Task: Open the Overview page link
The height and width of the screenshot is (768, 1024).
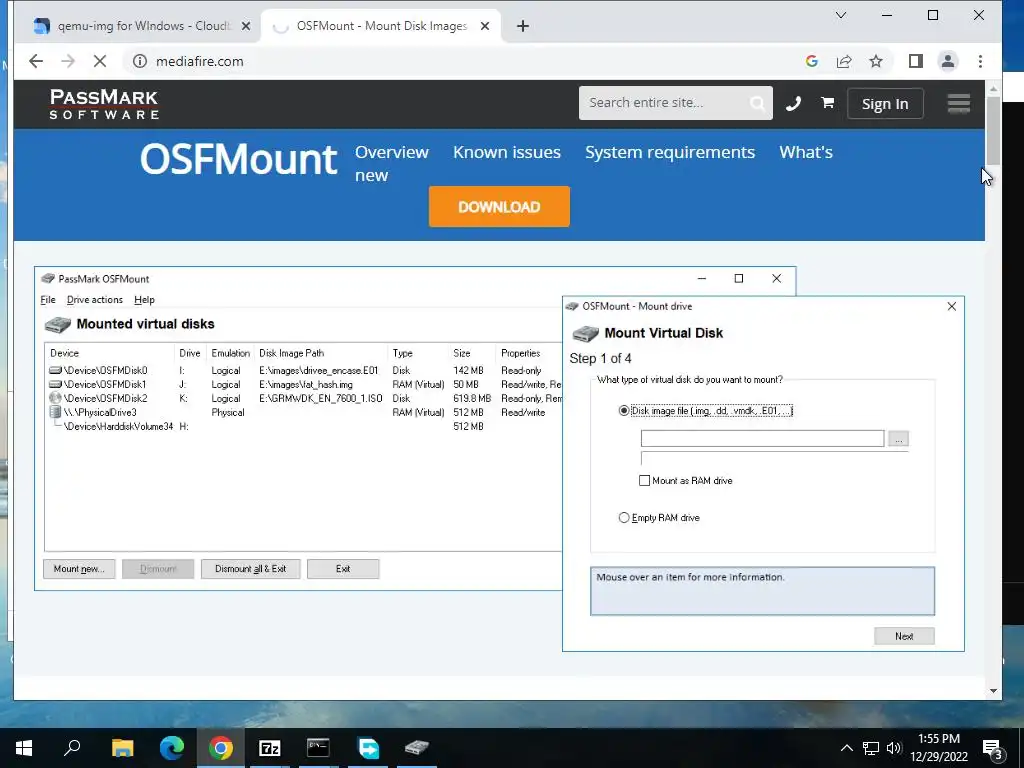Action: pyautogui.click(x=392, y=152)
